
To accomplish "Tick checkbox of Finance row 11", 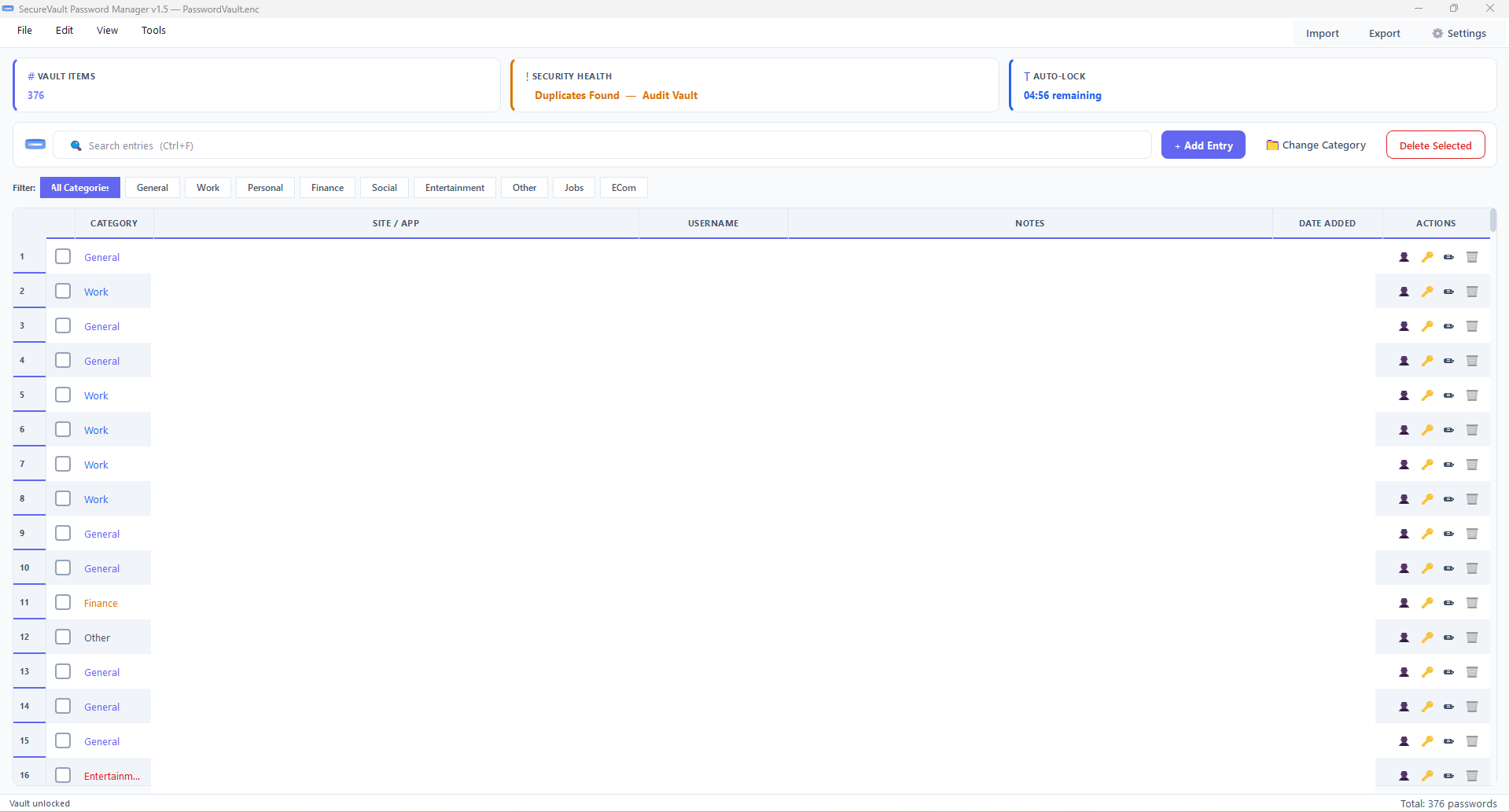I will [63, 603].
